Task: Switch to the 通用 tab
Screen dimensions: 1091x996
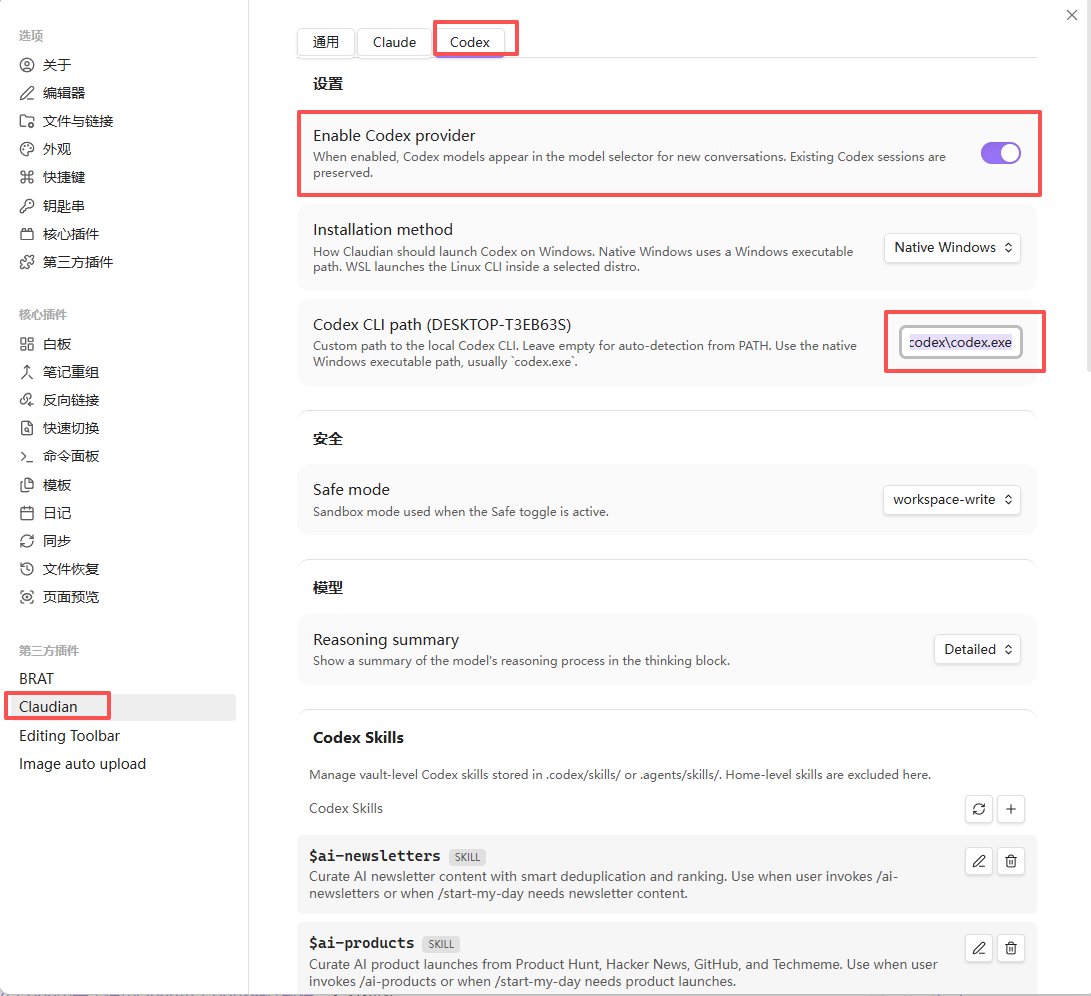Action: [x=326, y=42]
